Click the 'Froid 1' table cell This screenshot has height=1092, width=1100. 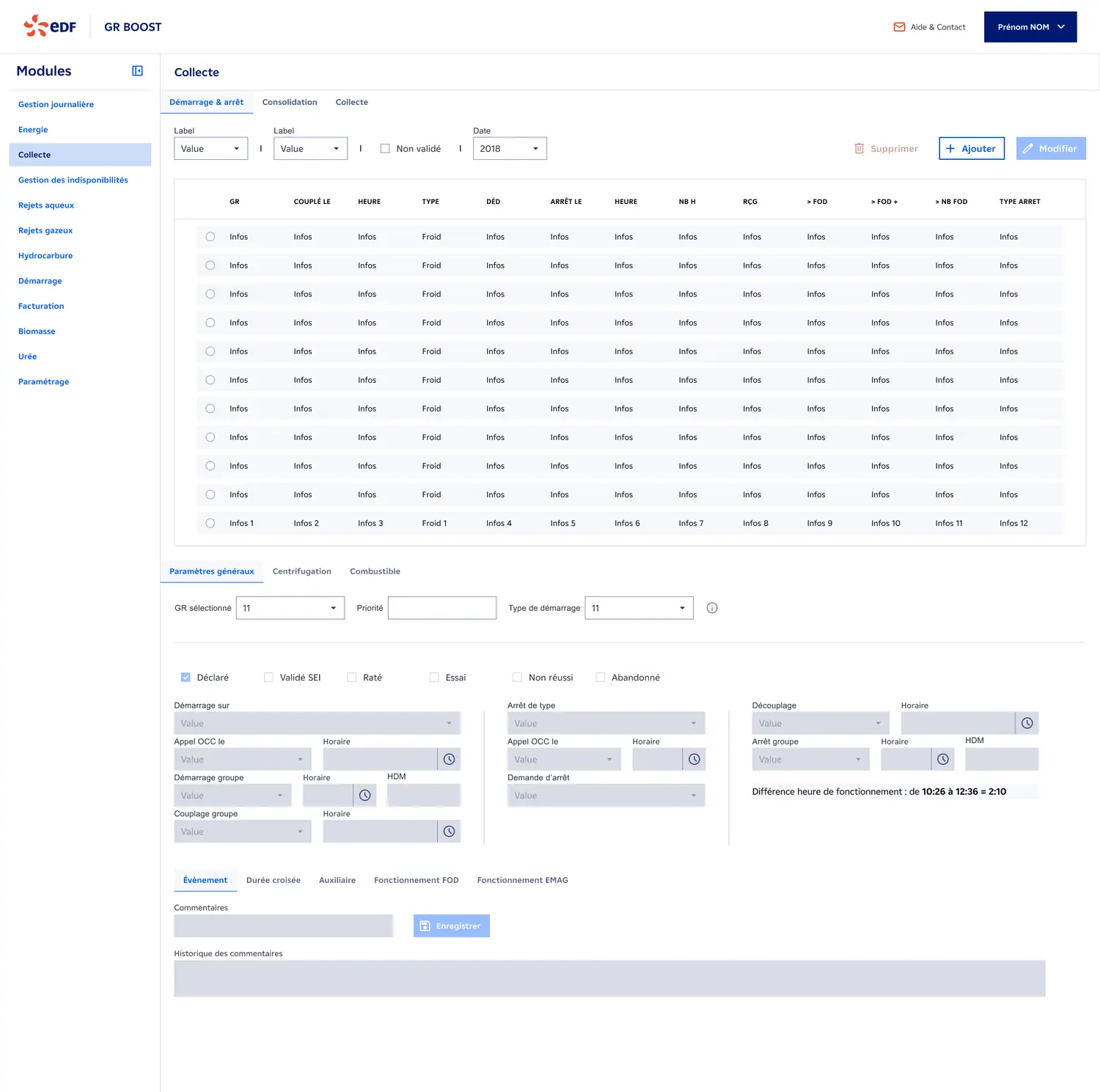click(434, 524)
